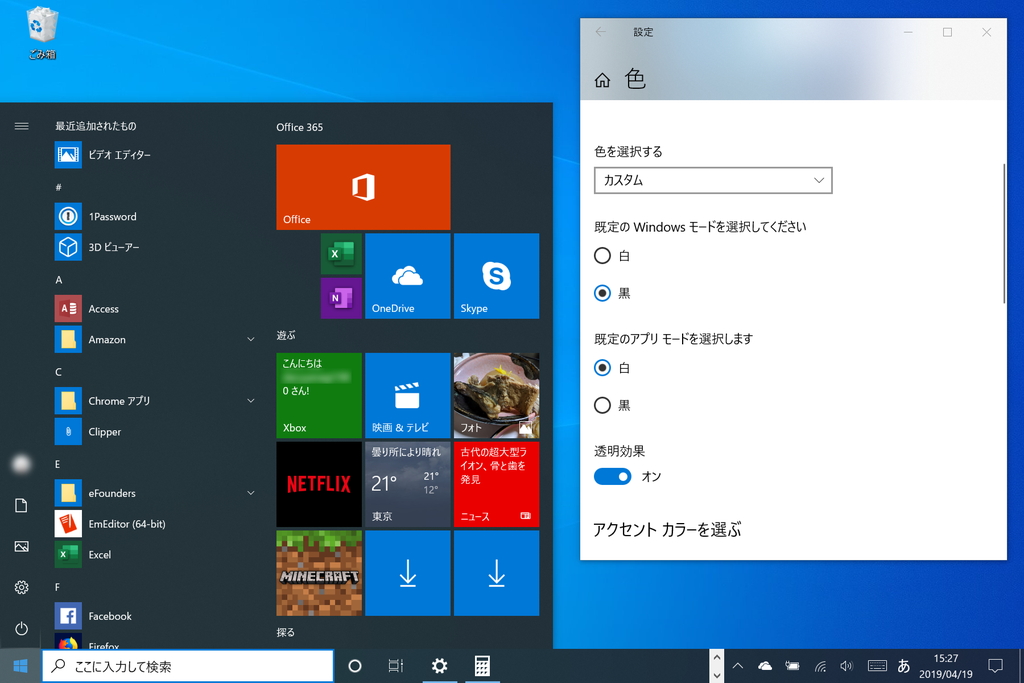Screen dimensions: 1024x683
Task: Click the Task View icon on the taskbar
Action: pyautogui.click(x=395, y=665)
